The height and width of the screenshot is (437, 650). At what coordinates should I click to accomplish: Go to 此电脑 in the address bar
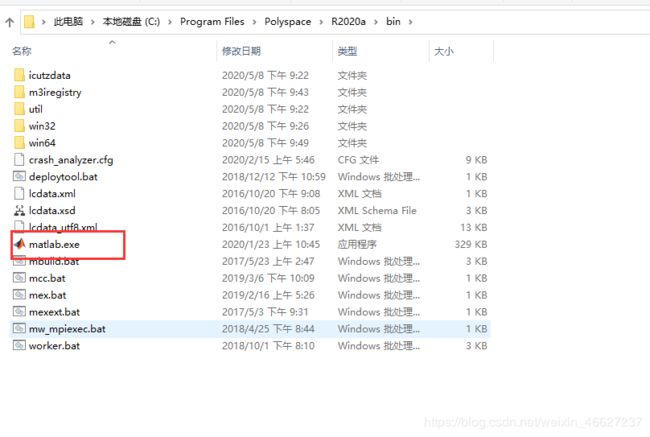point(68,22)
